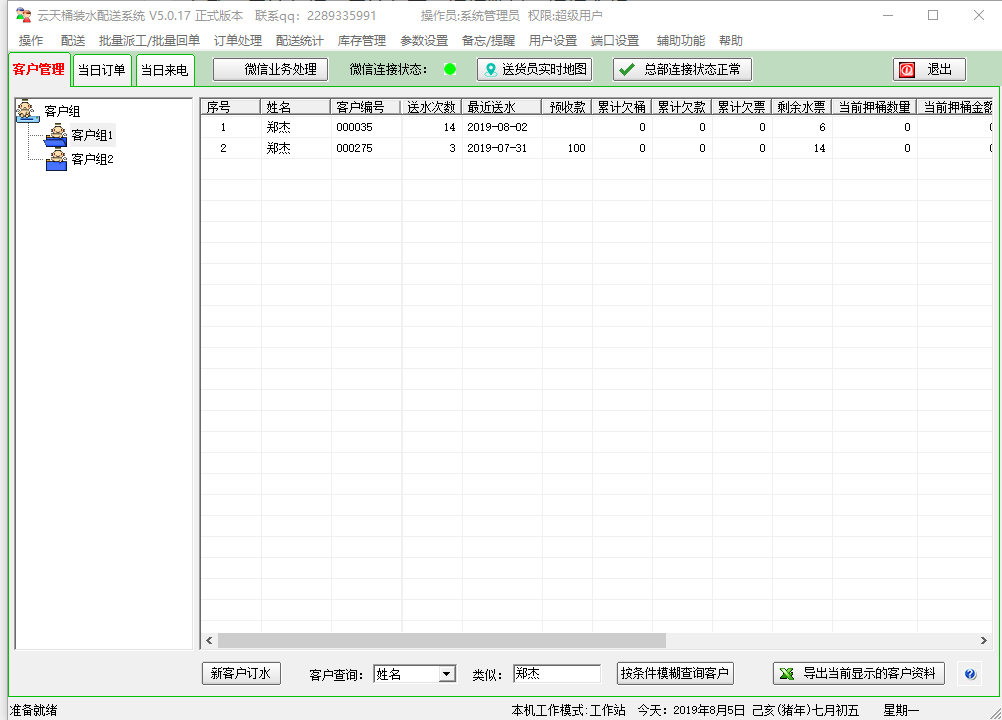Screen dimensions: 1002x720
Task: Sort by 剩余水票 column header
Action: pos(801,107)
